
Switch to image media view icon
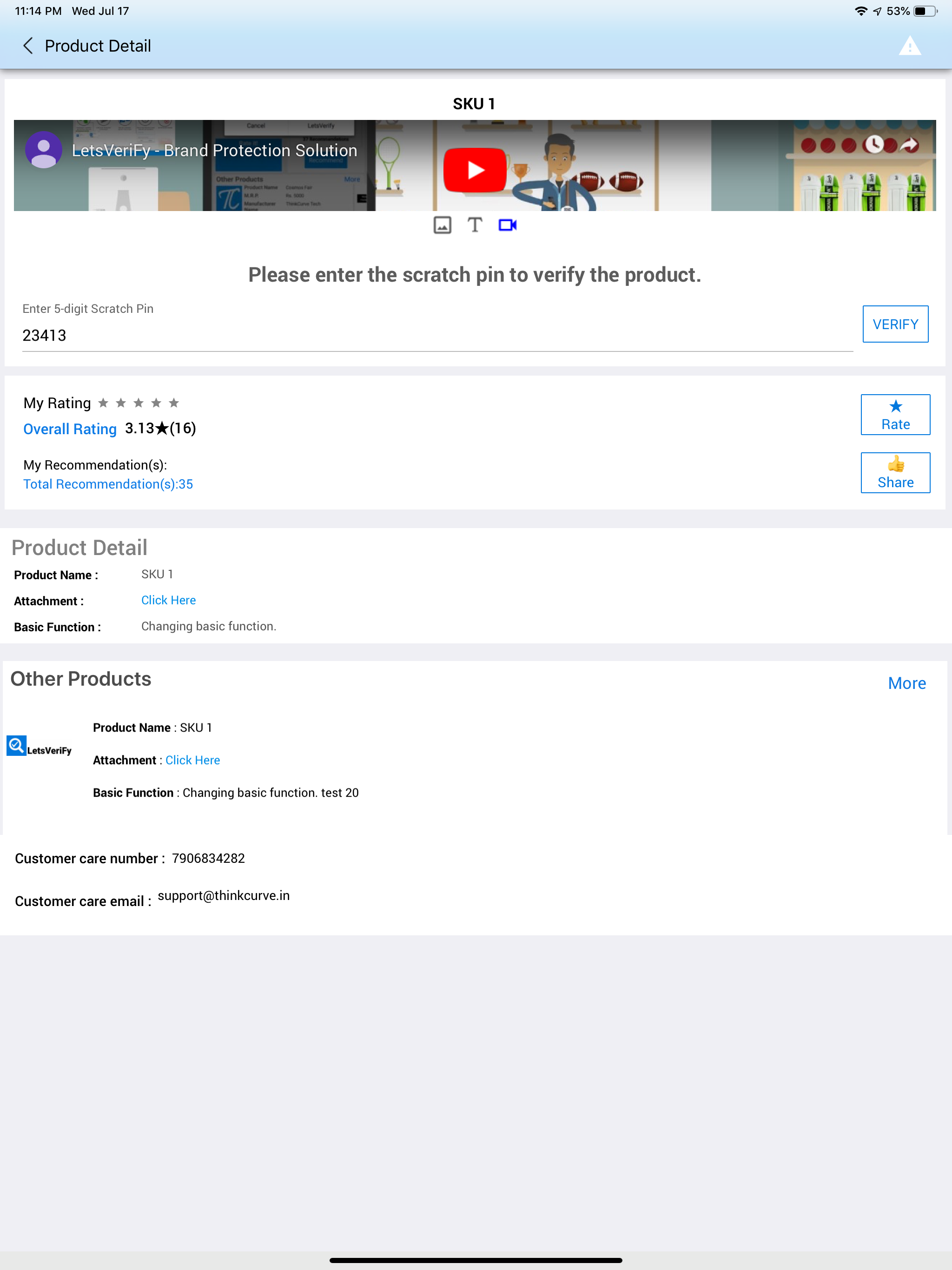pyautogui.click(x=442, y=225)
